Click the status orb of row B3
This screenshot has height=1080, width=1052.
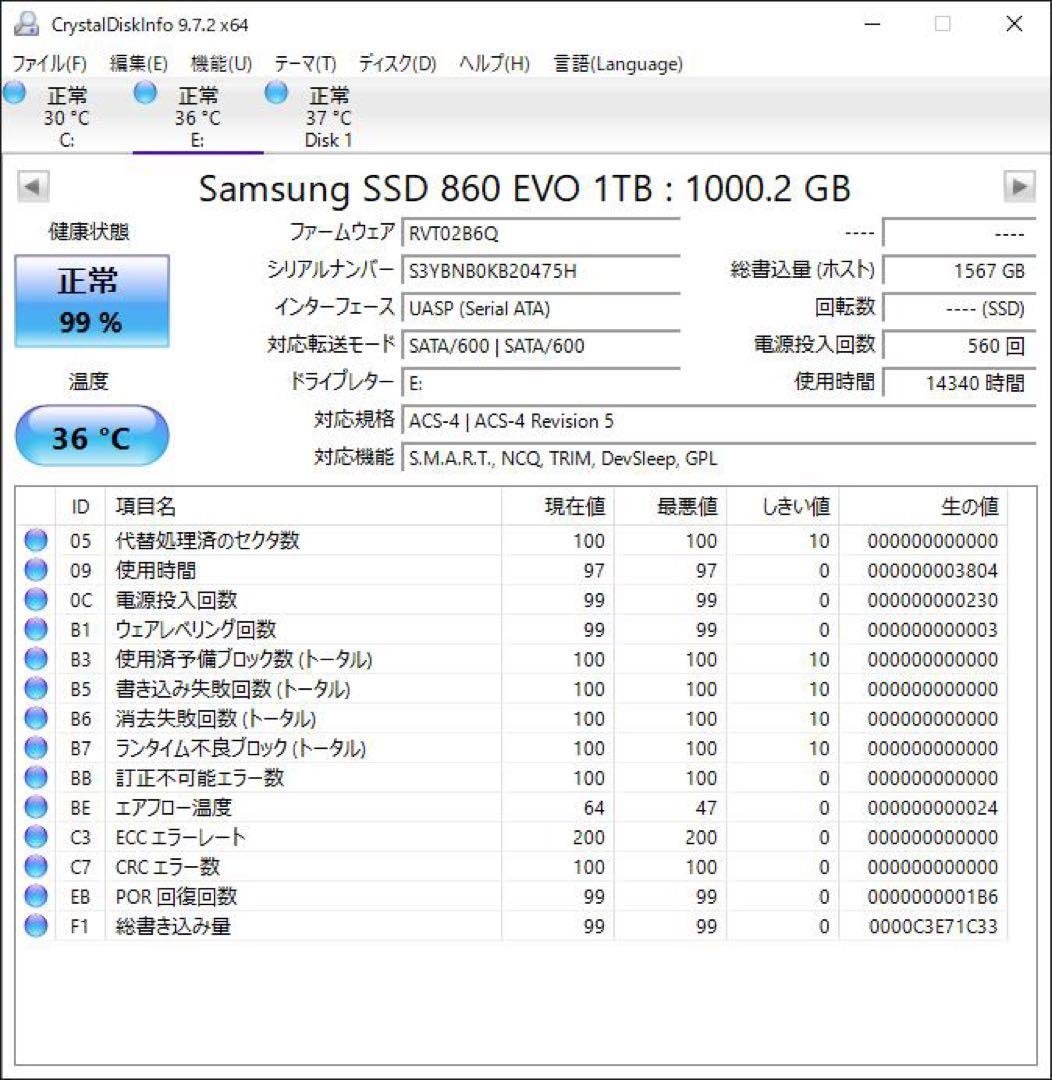36,659
